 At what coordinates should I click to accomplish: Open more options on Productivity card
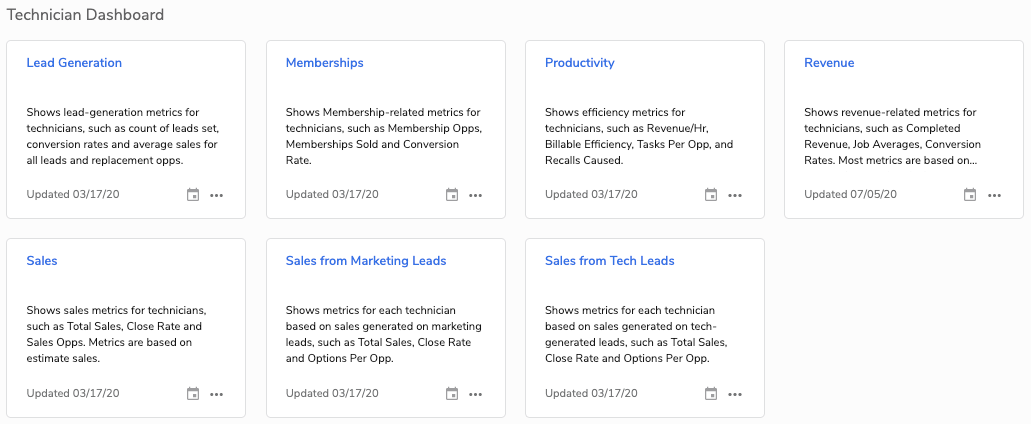[x=735, y=195]
